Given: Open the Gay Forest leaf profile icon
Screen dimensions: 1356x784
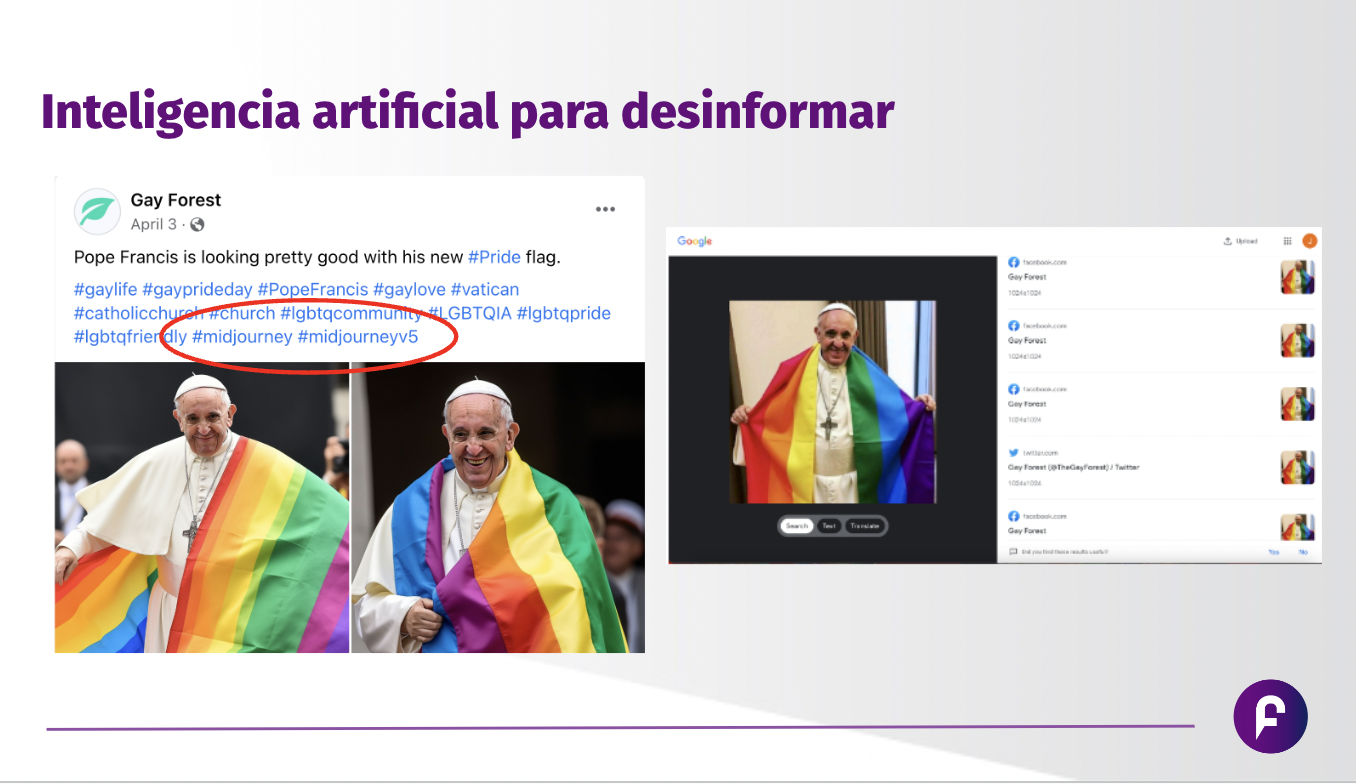Looking at the screenshot, I should click(96, 211).
